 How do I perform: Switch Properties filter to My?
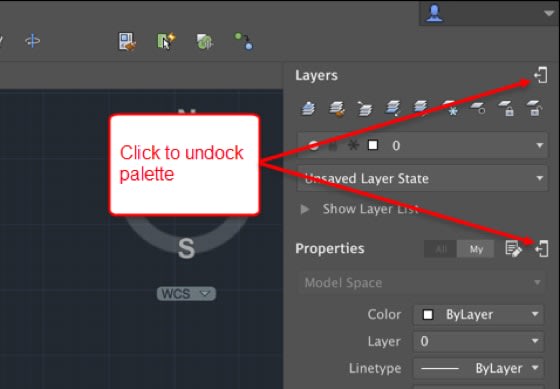coord(476,249)
